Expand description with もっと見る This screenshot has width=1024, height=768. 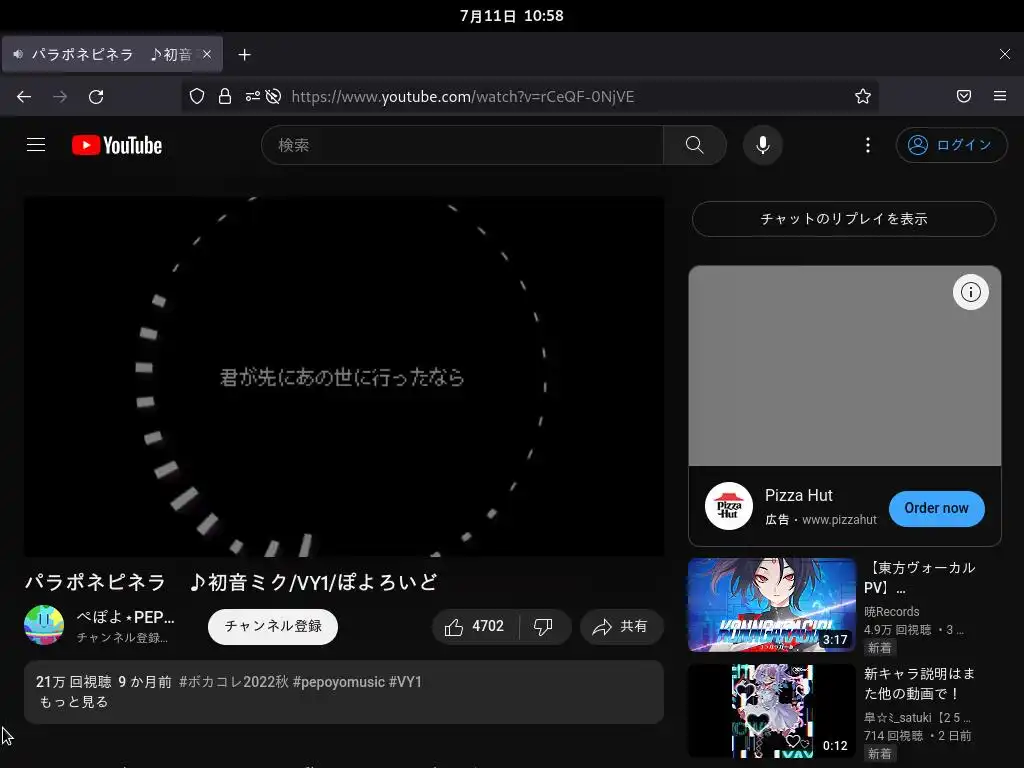coord(74,702)
